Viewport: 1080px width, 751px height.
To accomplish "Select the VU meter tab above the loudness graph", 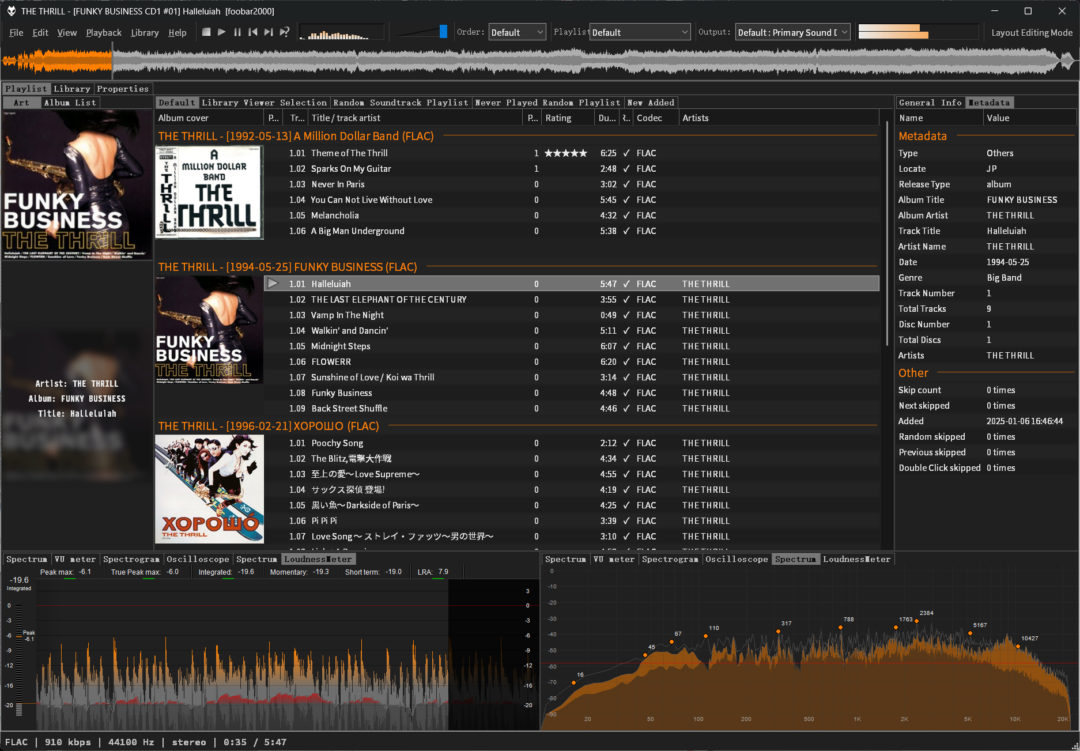I will pos(74,559).
